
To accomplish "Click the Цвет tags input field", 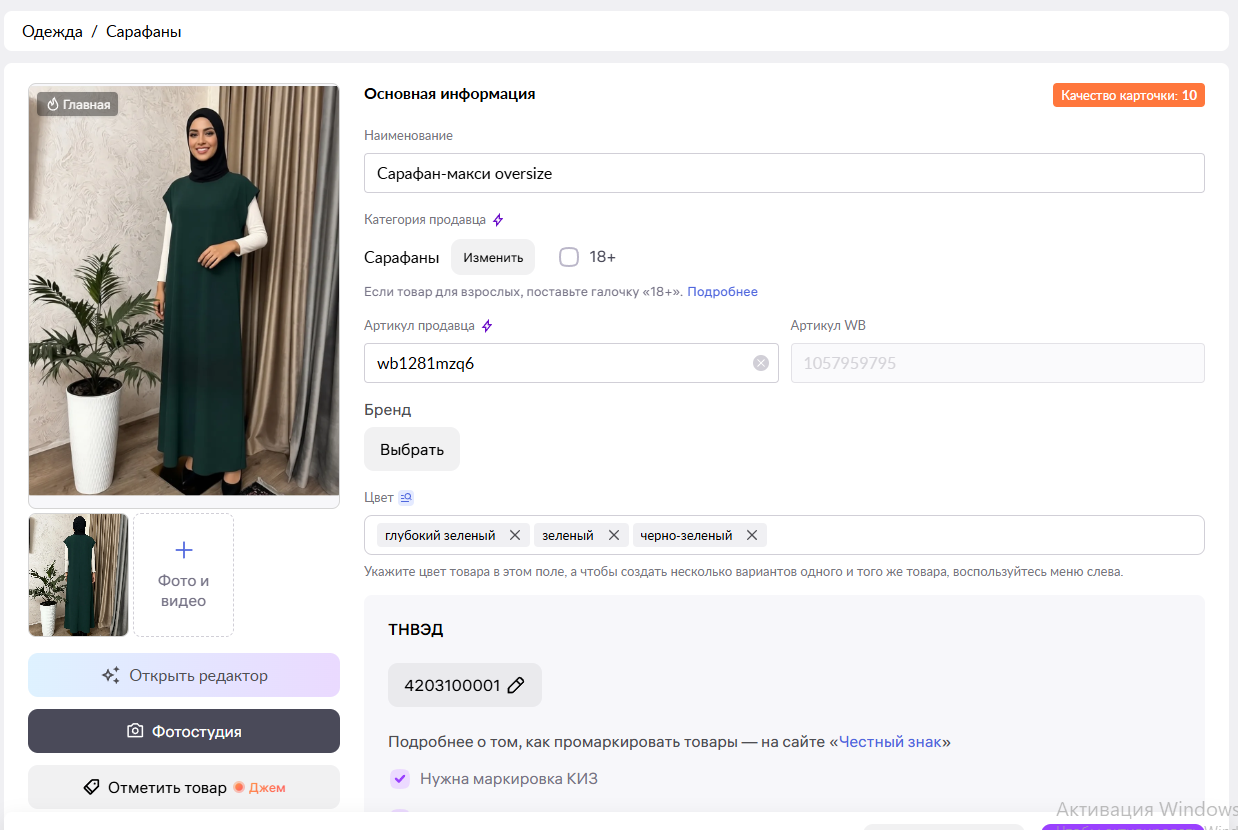I will (784, 535).
